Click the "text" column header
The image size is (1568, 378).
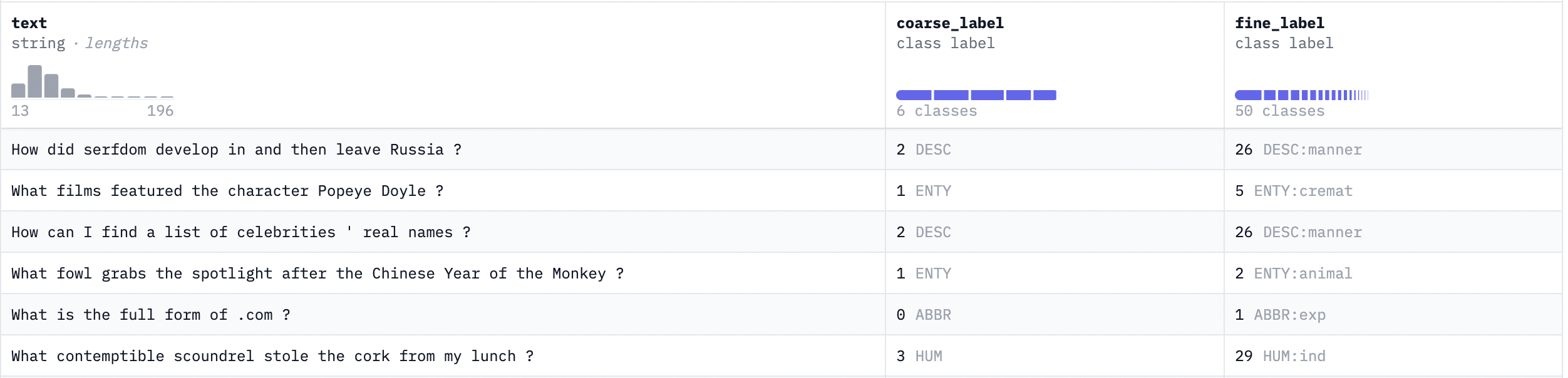pyautogui.click(x=29, y=23)
